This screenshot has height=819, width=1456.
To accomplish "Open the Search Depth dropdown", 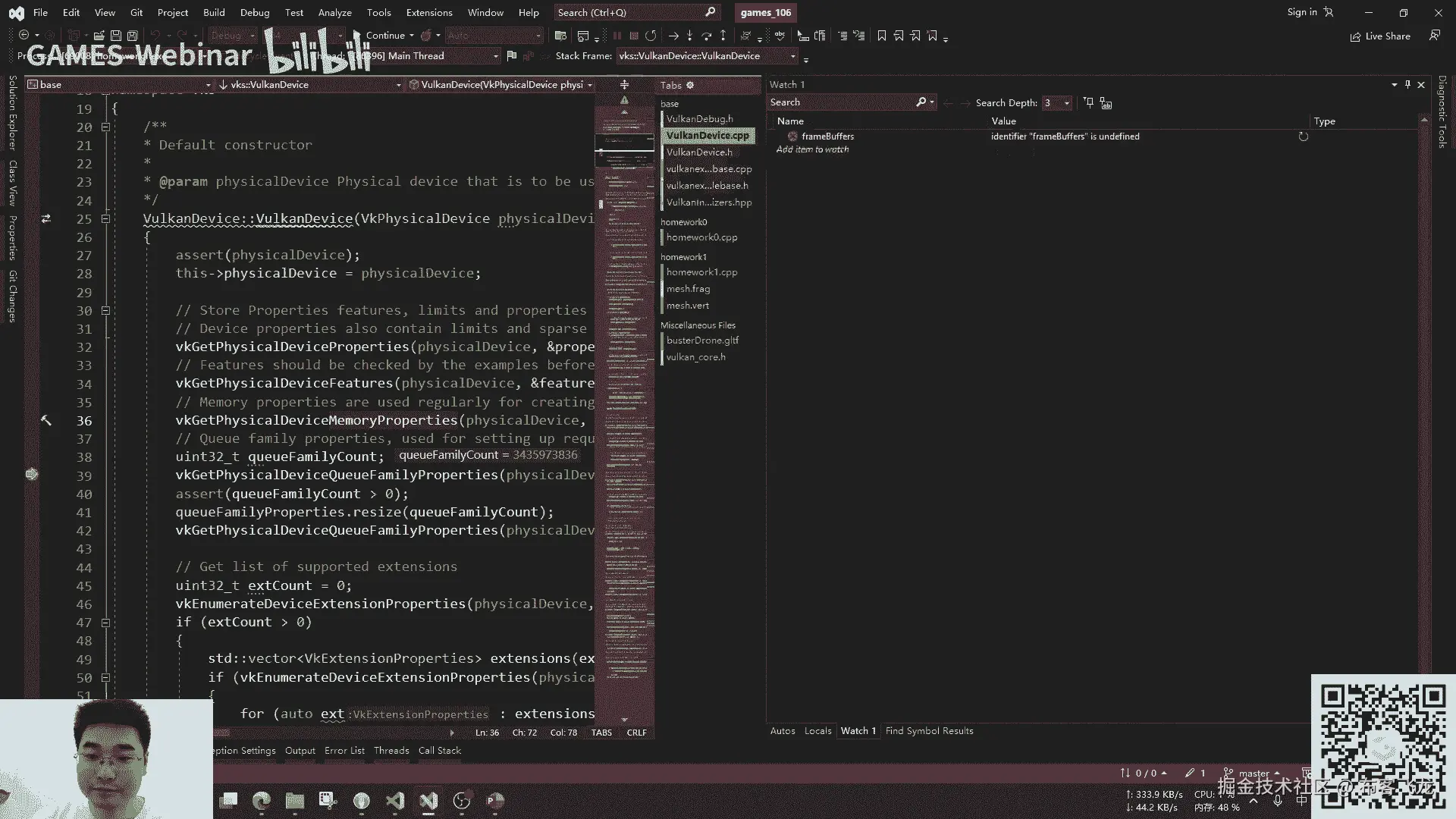I will pos(1066,103).
